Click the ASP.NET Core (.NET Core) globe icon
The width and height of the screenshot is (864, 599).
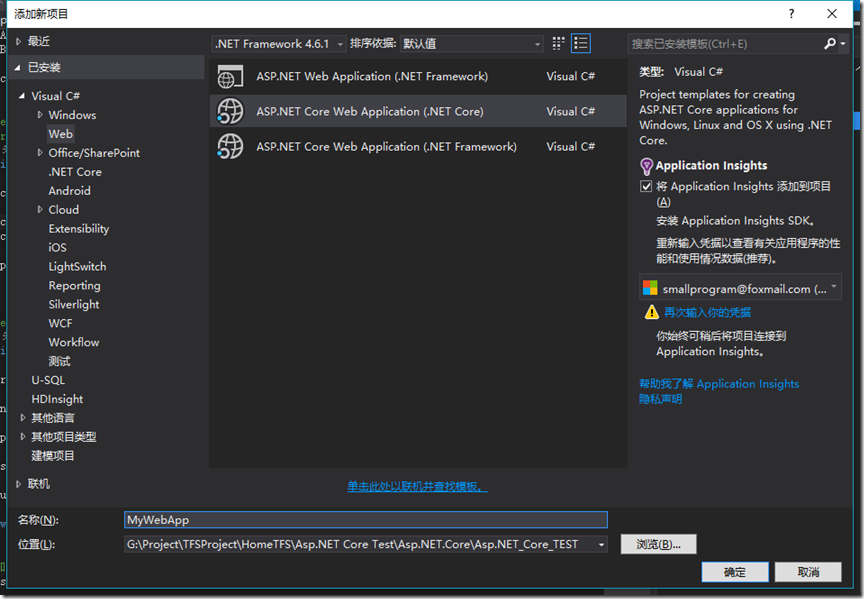230,111
